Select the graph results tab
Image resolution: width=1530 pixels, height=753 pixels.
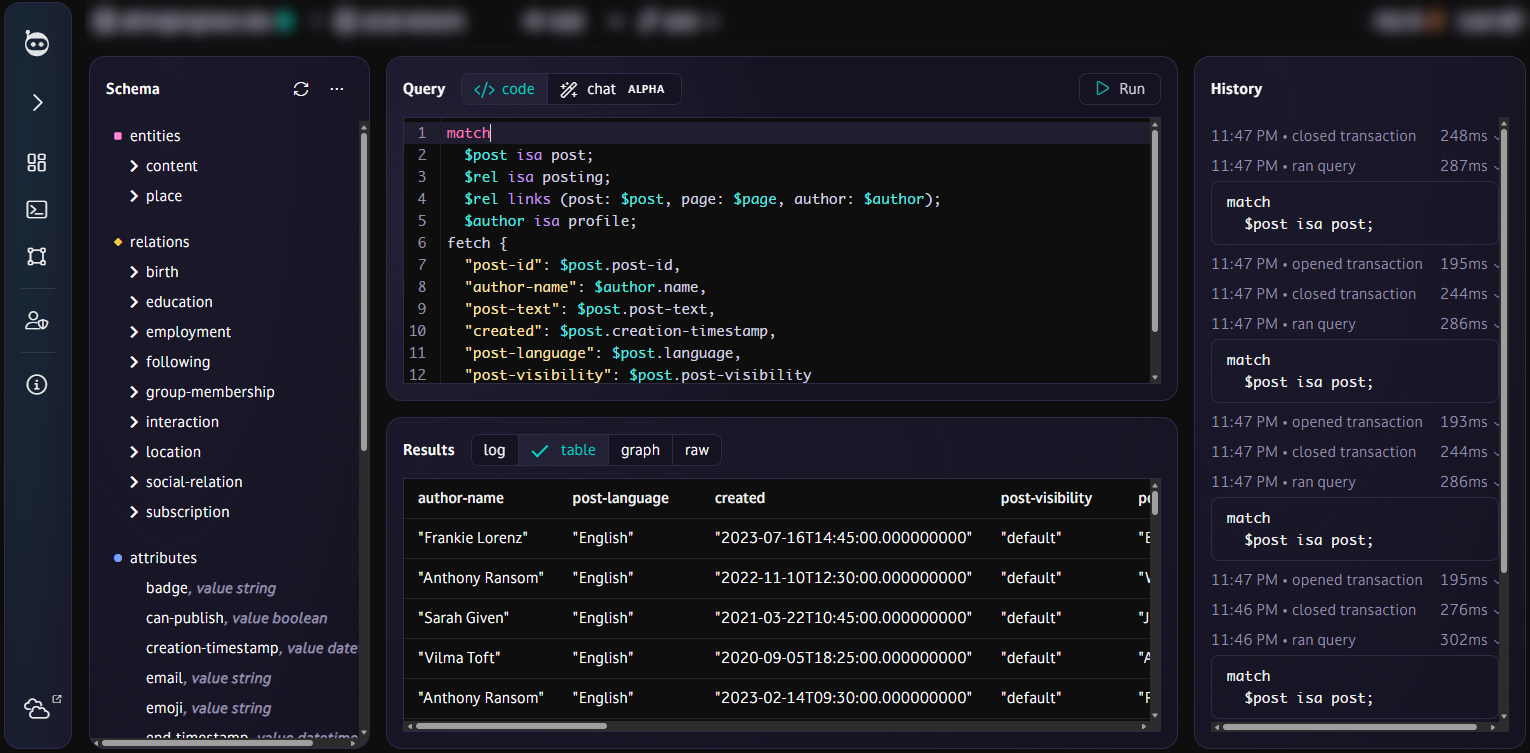[x=640, y=450]
